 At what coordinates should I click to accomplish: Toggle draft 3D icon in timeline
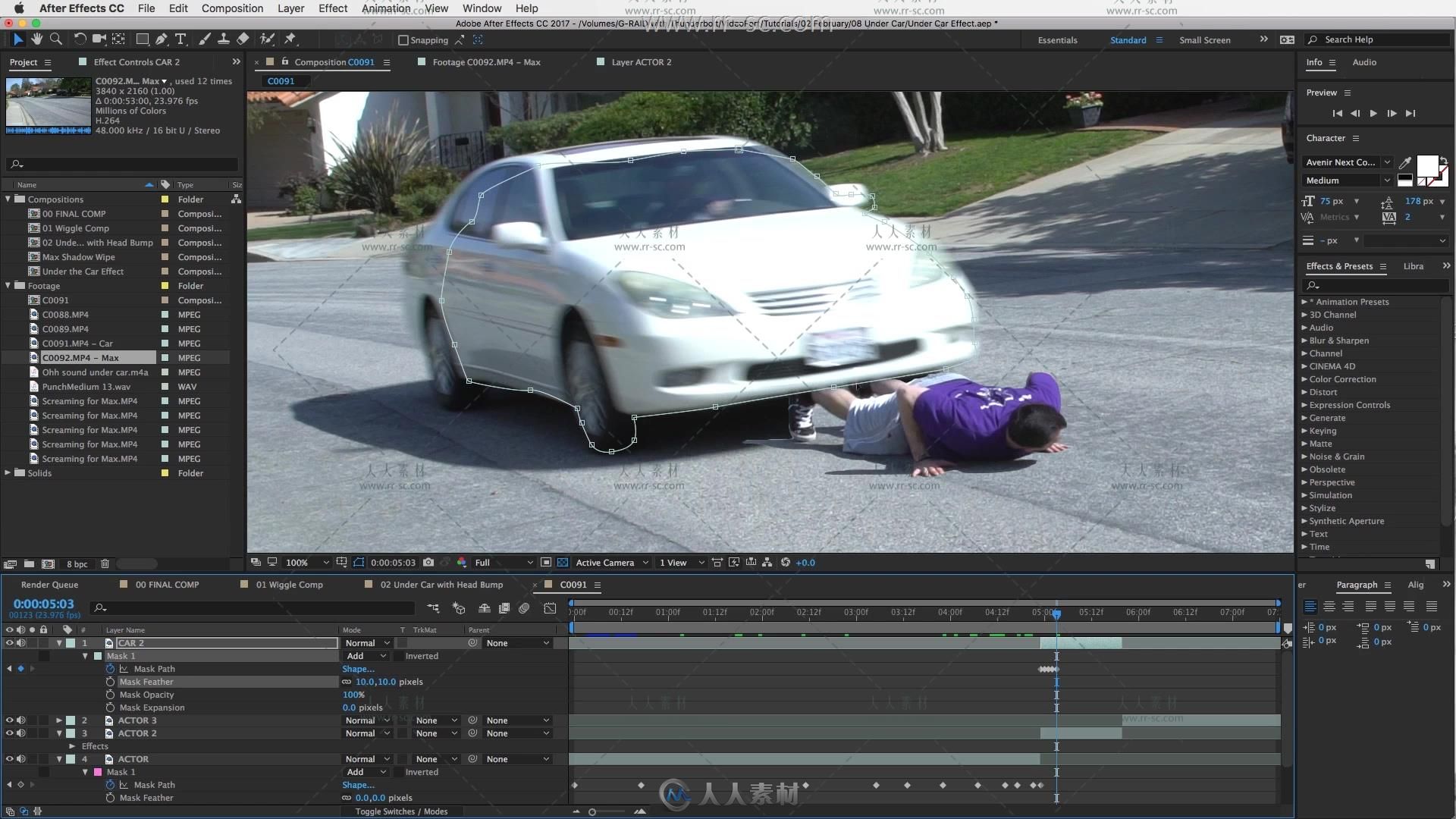(459, 608)
